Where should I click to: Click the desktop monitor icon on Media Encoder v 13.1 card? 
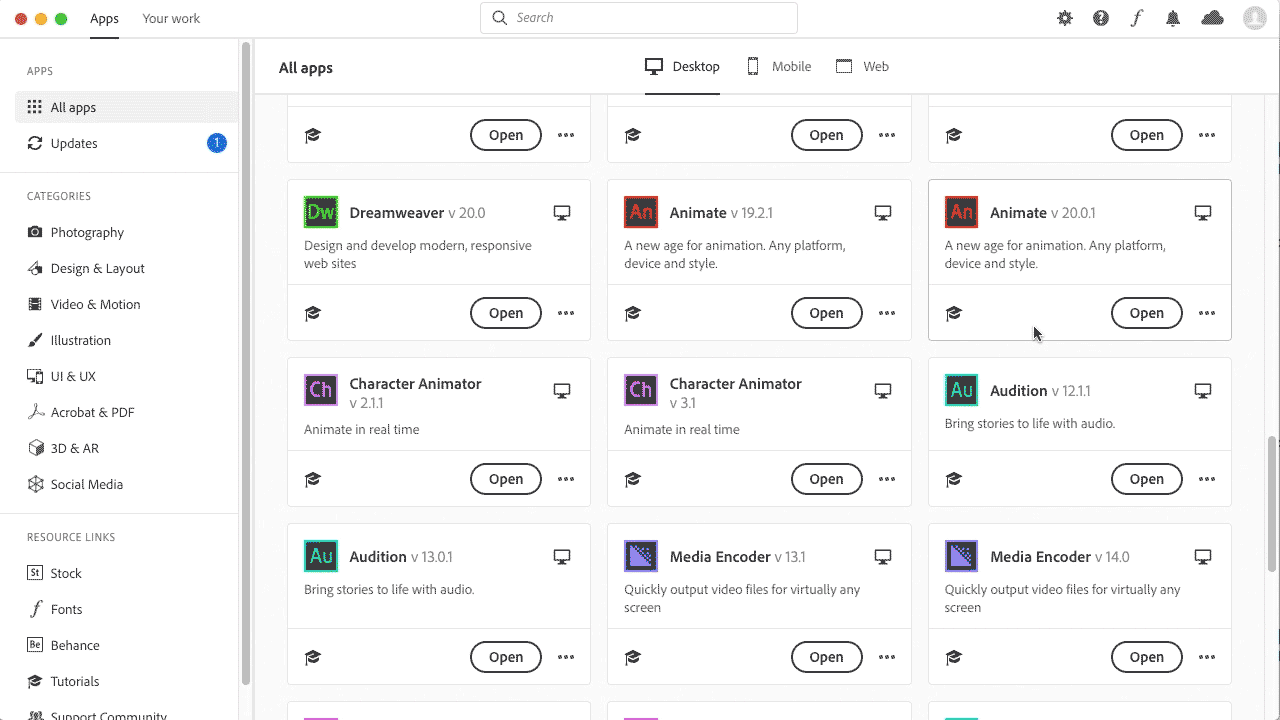pos(883,557)
